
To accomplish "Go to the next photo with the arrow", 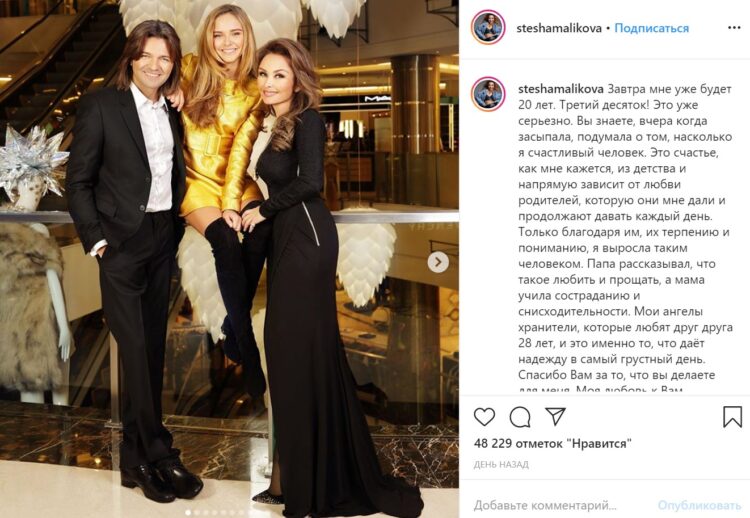I will [x=438, y=262].
